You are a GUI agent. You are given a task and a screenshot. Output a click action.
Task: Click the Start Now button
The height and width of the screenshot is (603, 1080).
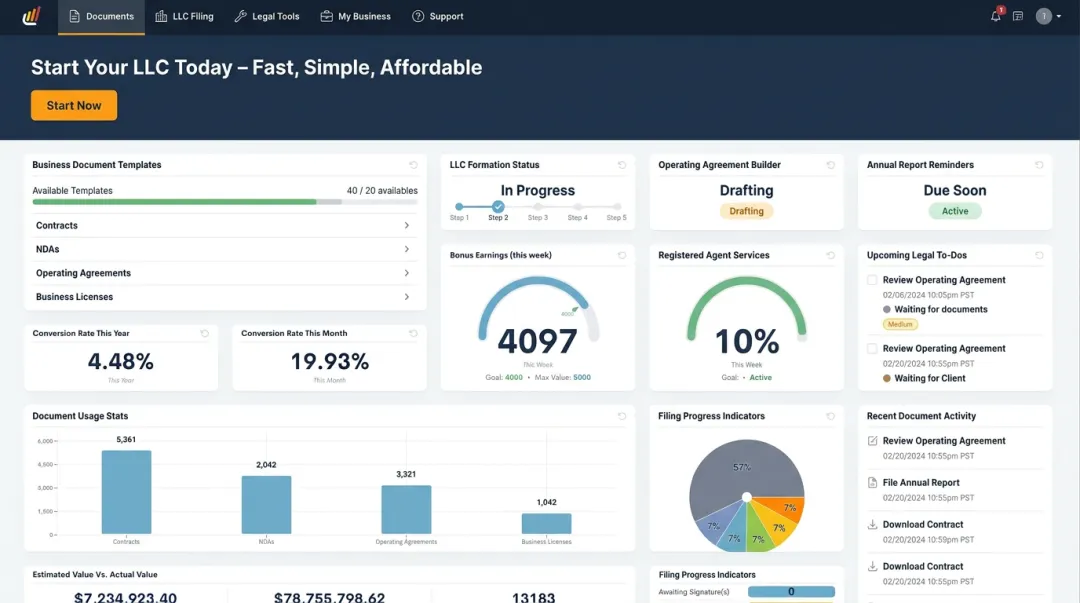pyautogui.click(x=74, y=105)
